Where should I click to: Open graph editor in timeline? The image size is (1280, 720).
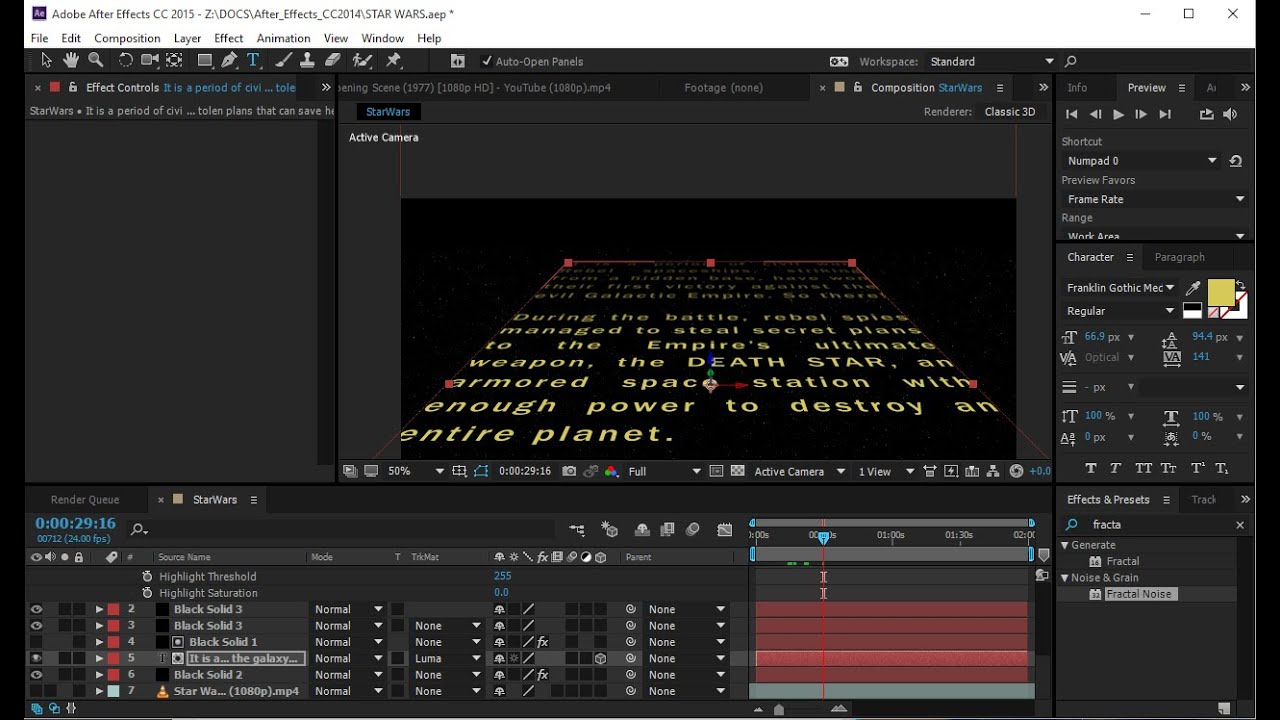click(x=725, y=530)
